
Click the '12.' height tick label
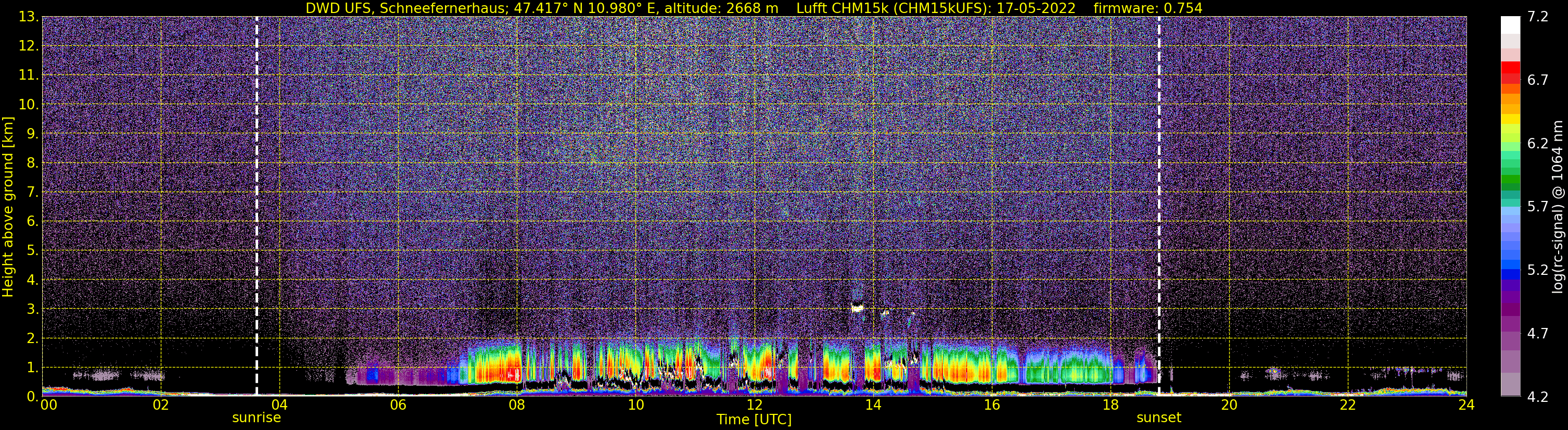28,46
